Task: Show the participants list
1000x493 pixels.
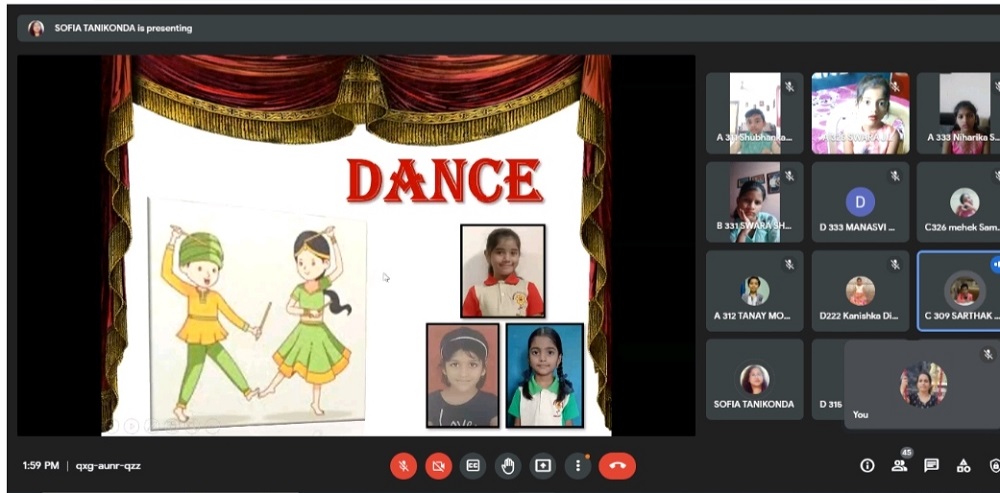Action: (900, 465)
